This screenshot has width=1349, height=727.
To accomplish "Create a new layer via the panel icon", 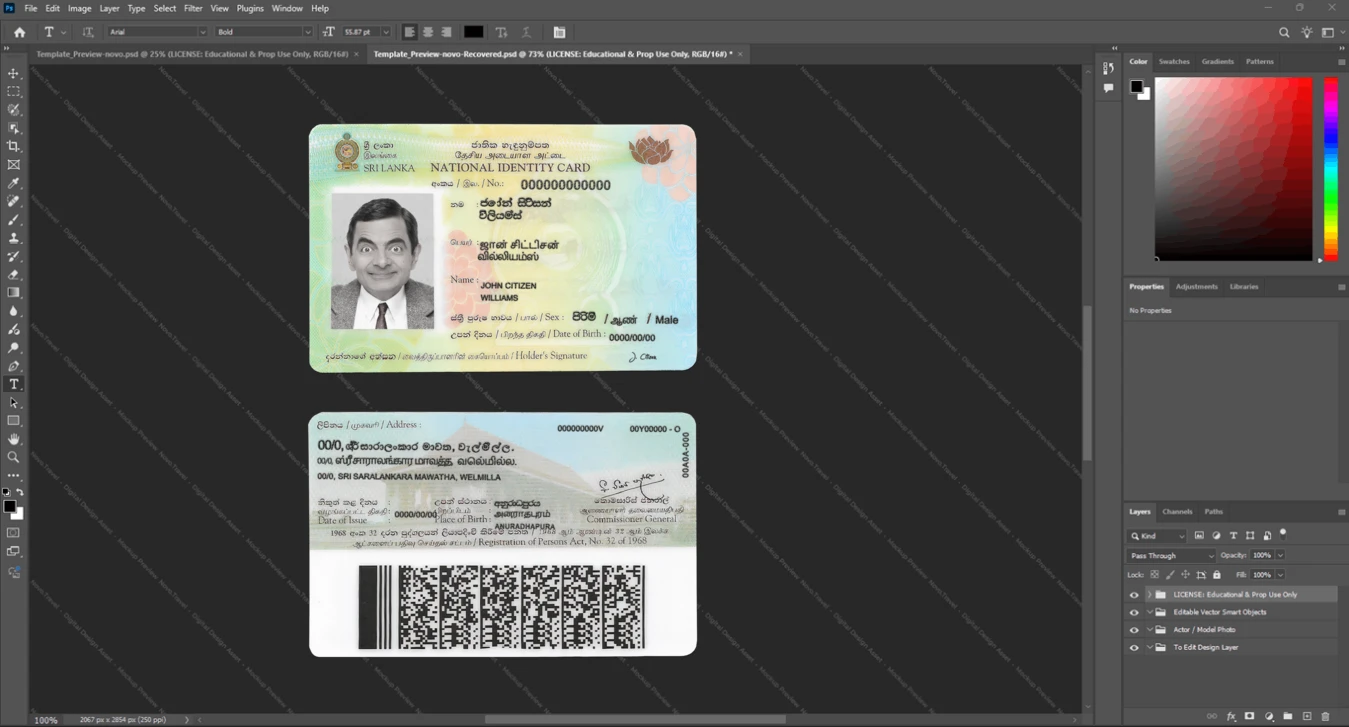I will (1307, 716).
